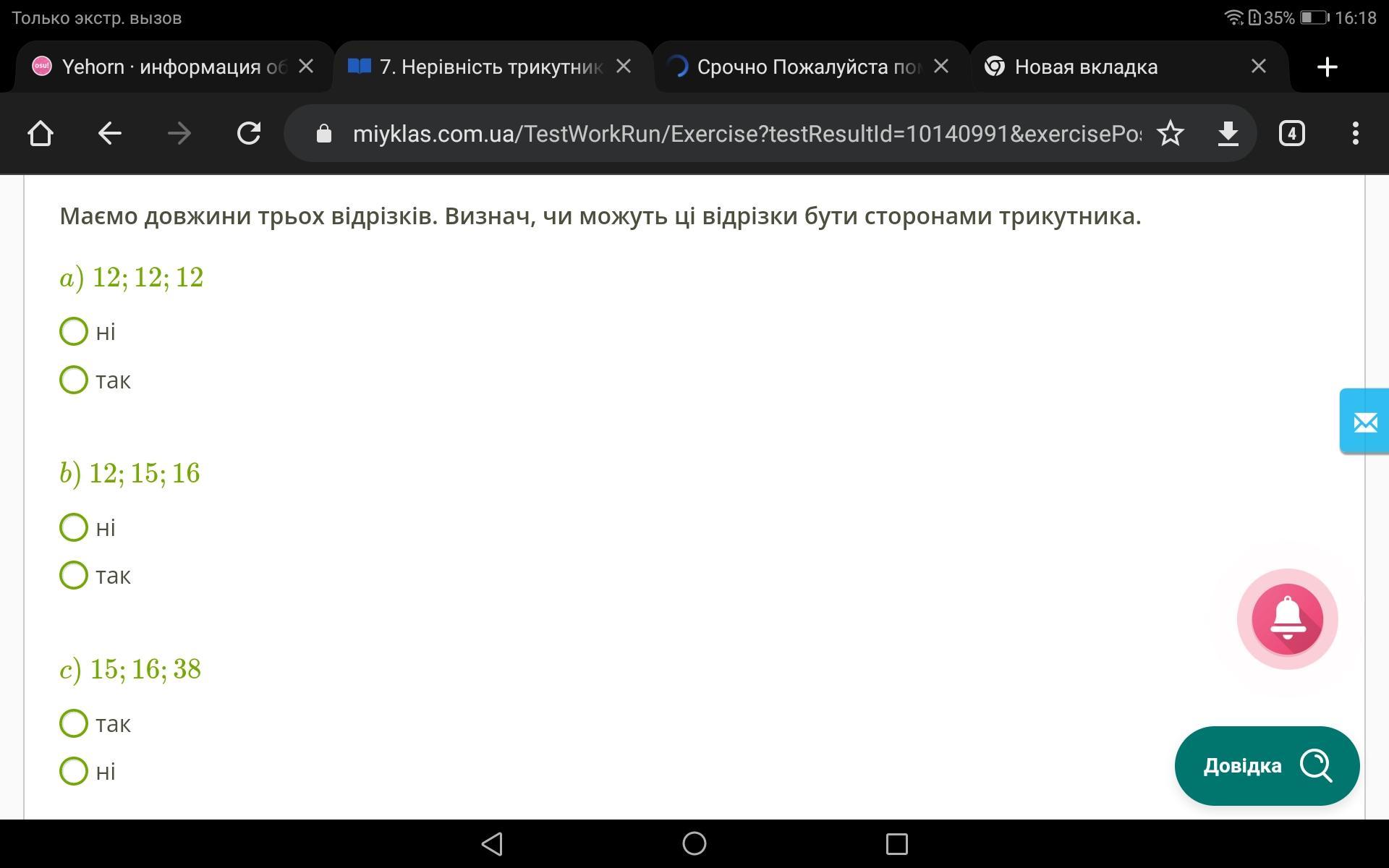
Task: Select 'так' for question b) 12; 15; 16
Action: (x=74, y=575)
